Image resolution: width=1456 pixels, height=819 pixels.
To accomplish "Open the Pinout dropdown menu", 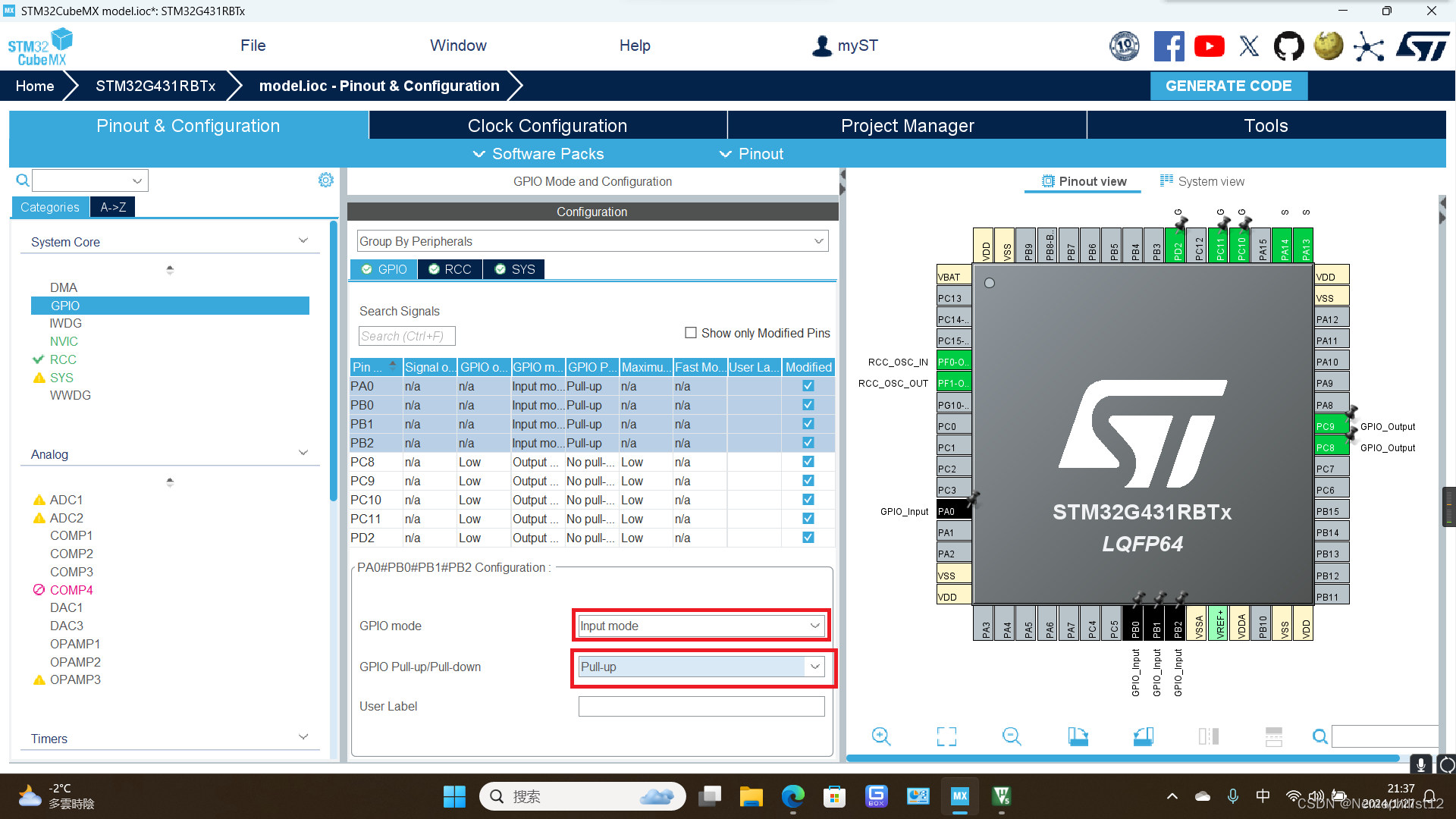I will pos(752,154).
